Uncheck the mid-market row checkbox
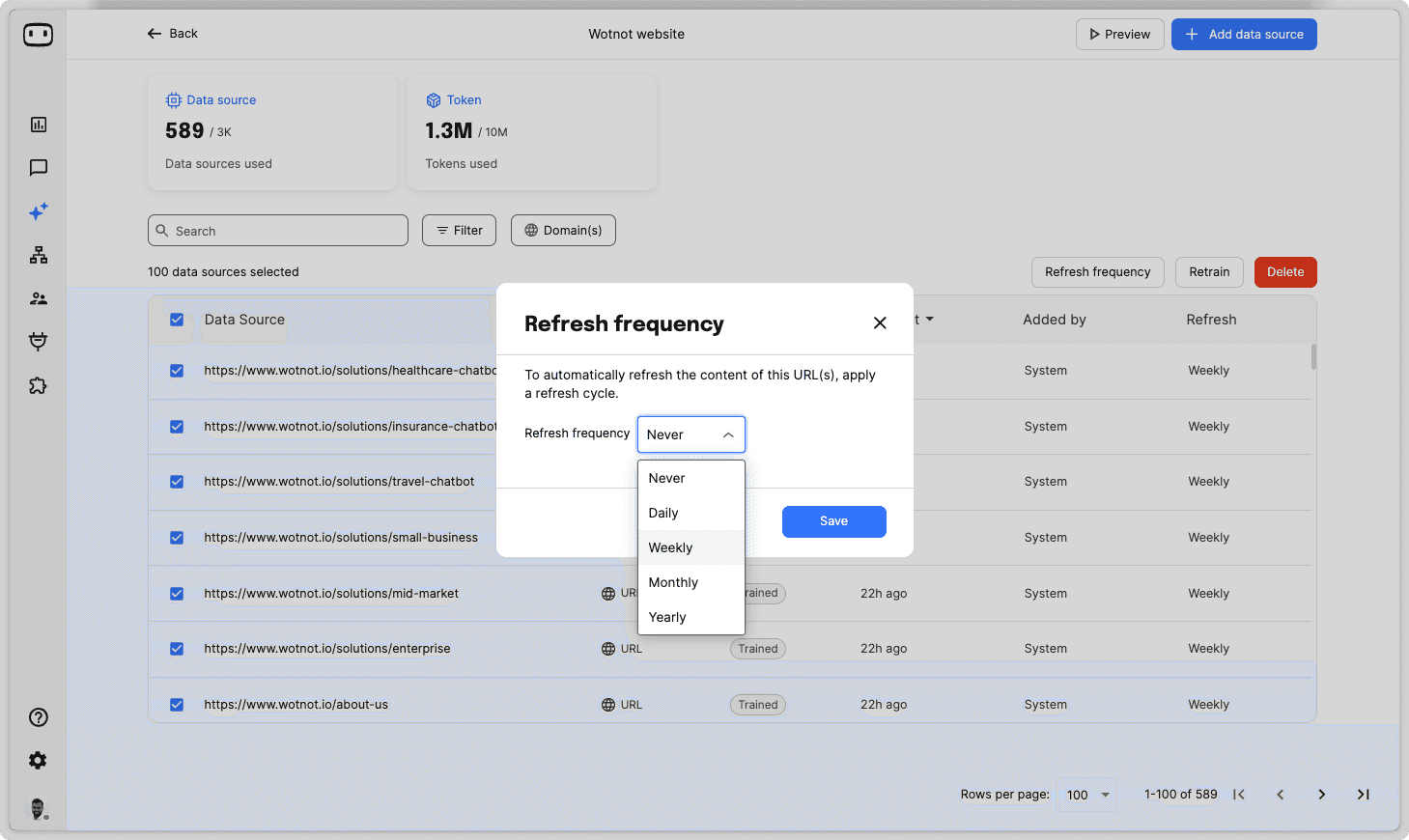Screen dimensions: 1409x840 (177, 594)
